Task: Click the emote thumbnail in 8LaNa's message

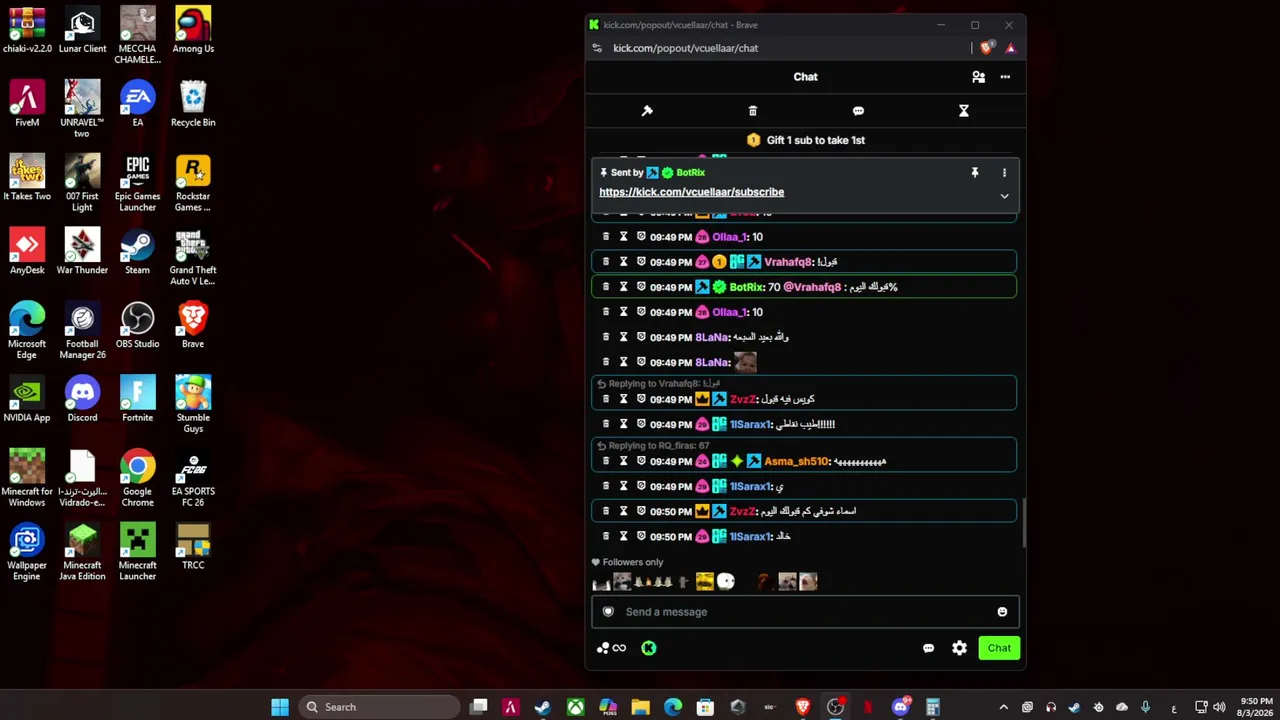Action: (x=745, y=362)
